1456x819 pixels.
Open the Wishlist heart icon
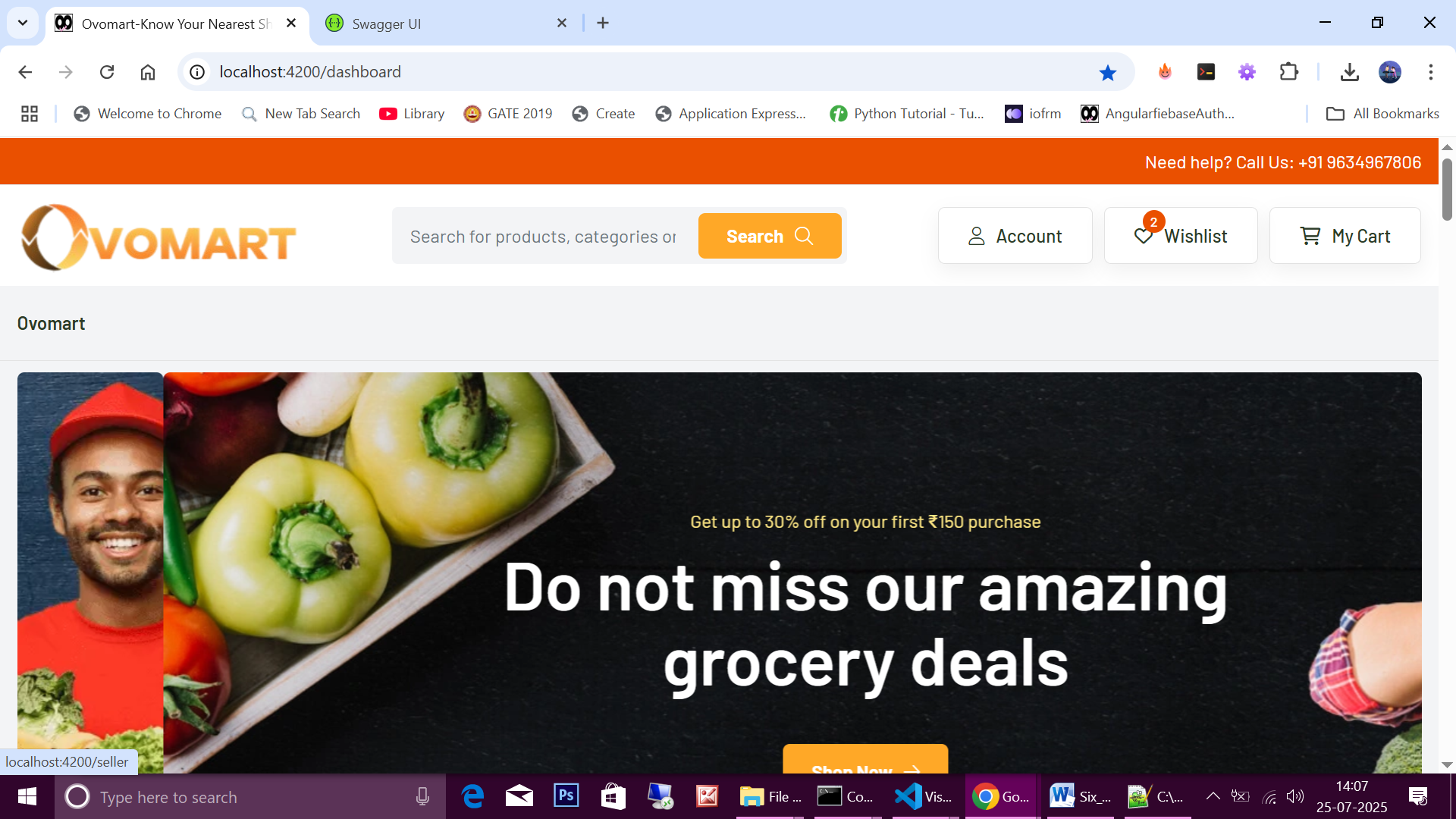(x=1144, y=236)
